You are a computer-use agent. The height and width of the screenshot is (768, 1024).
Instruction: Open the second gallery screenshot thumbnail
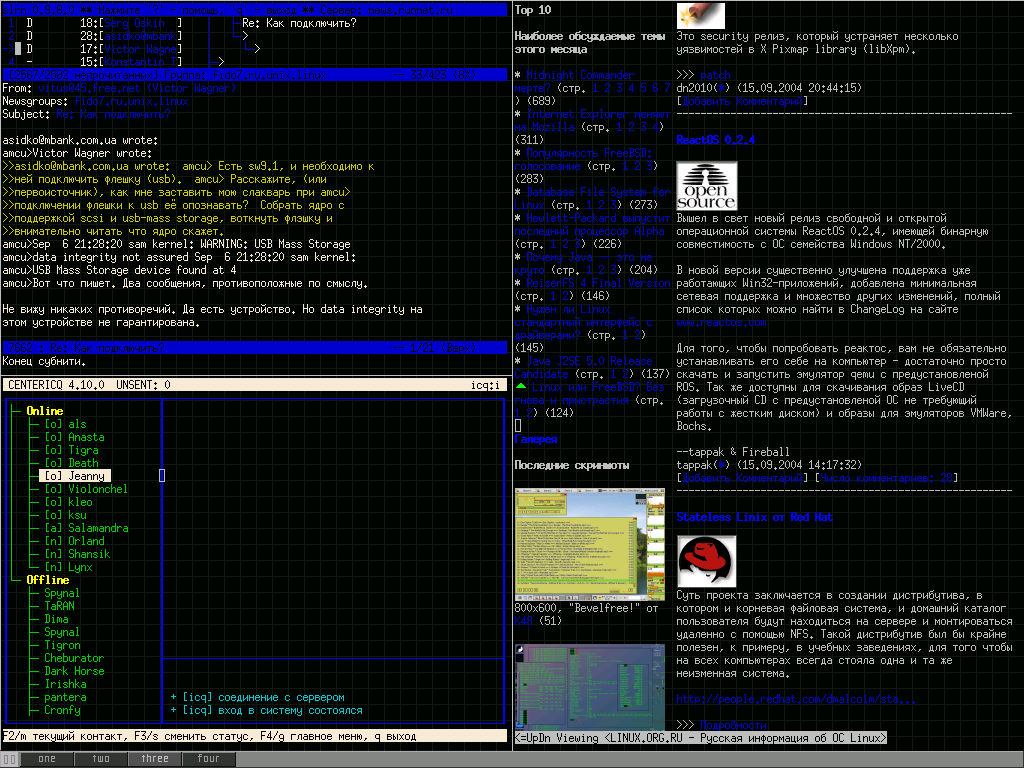[590, 686]
